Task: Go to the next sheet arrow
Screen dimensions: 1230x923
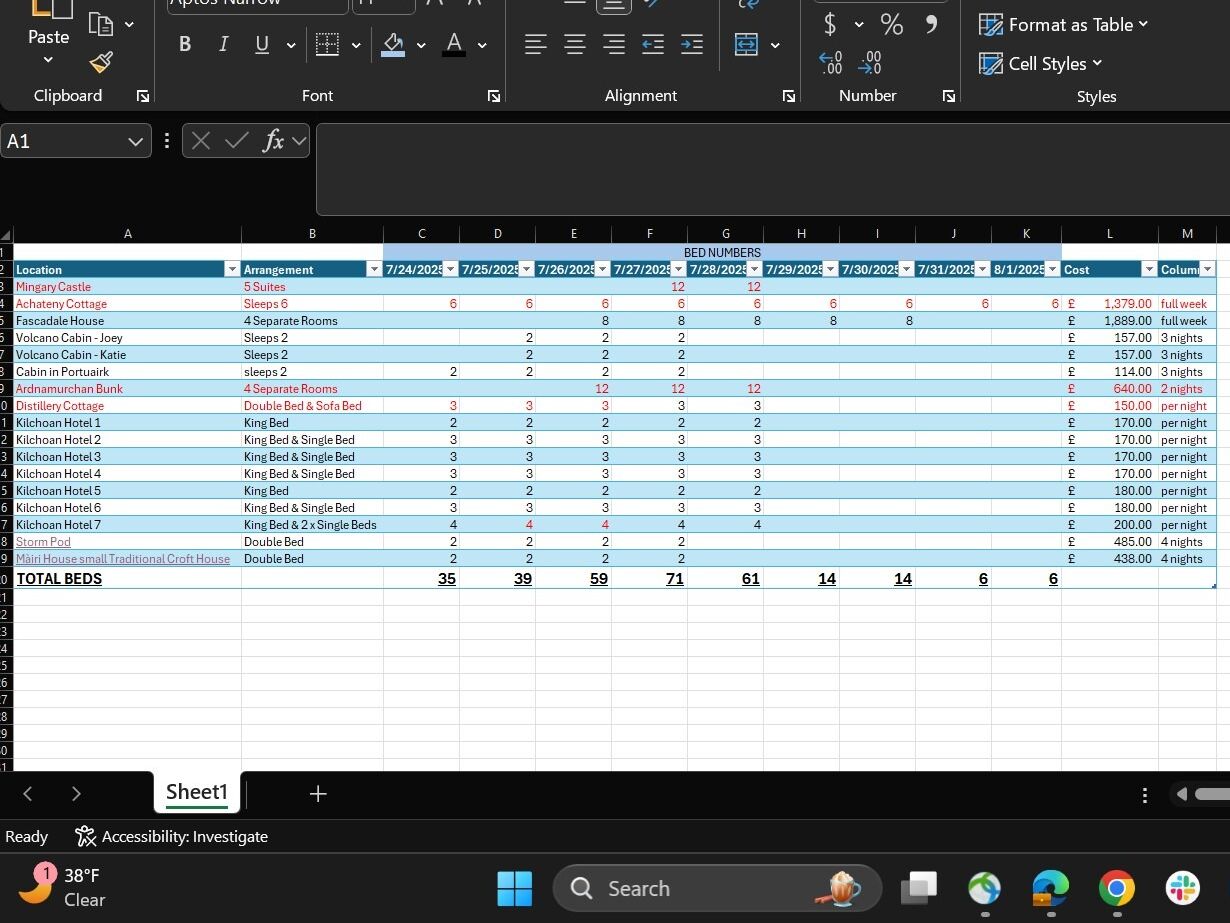Action: 76,794
